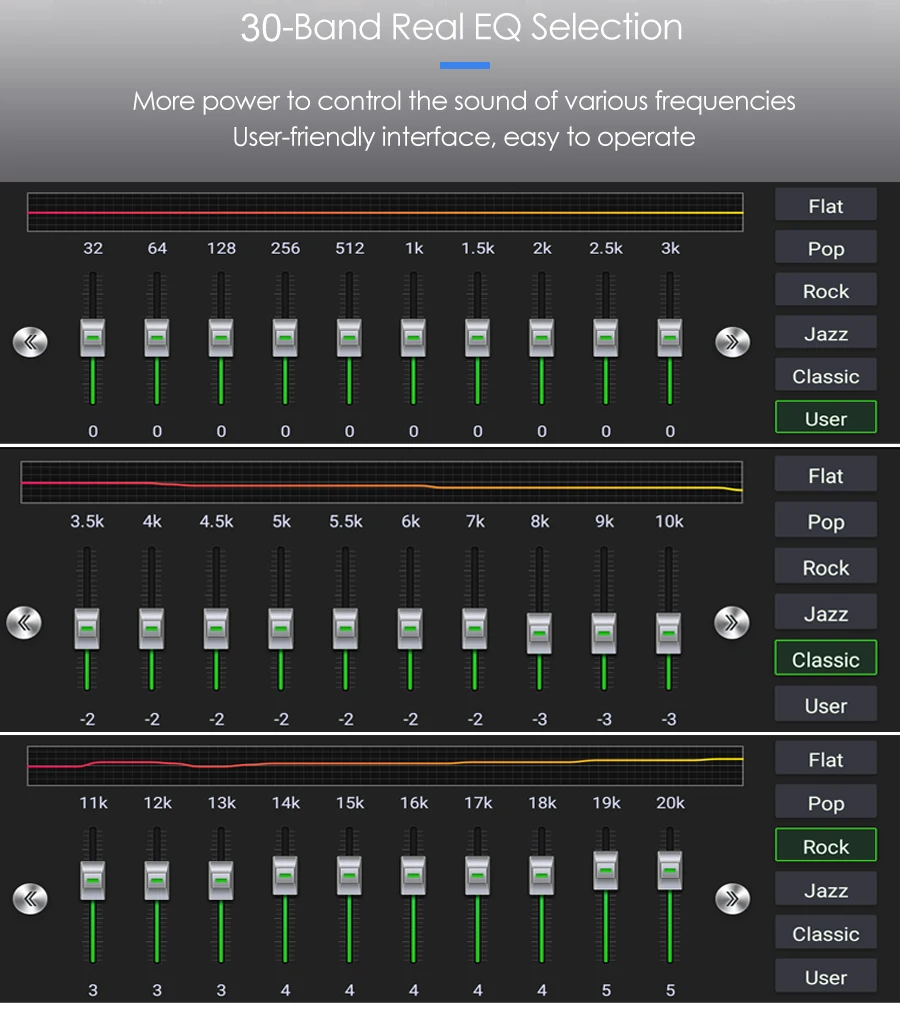Choose the Rock preset in the top panel
This screenshot has height=1009, width=900.
pos(825,290)
